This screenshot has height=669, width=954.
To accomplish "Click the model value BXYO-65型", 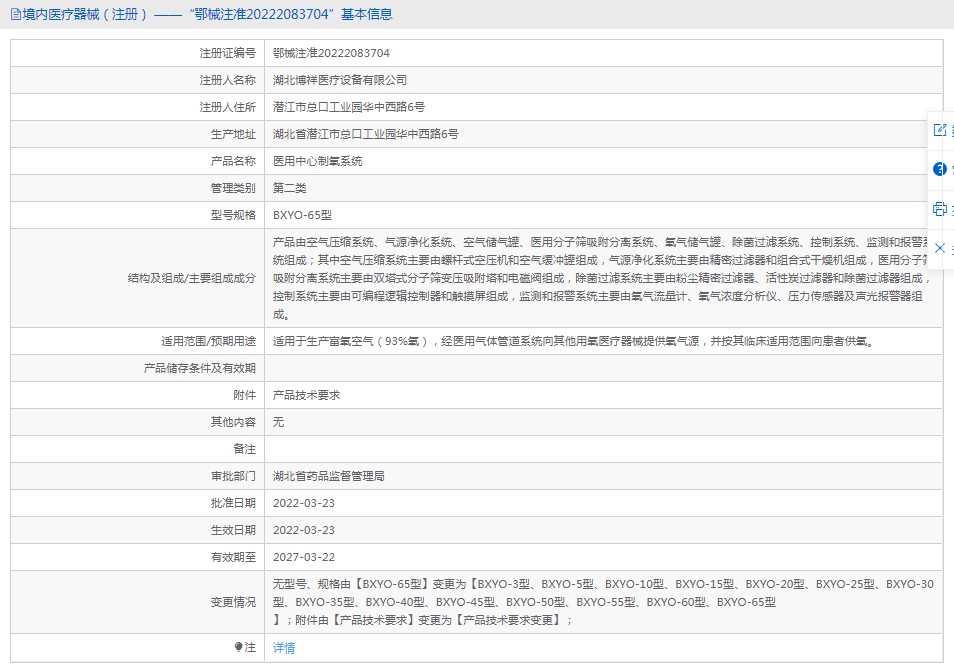I will coord(302,215).
